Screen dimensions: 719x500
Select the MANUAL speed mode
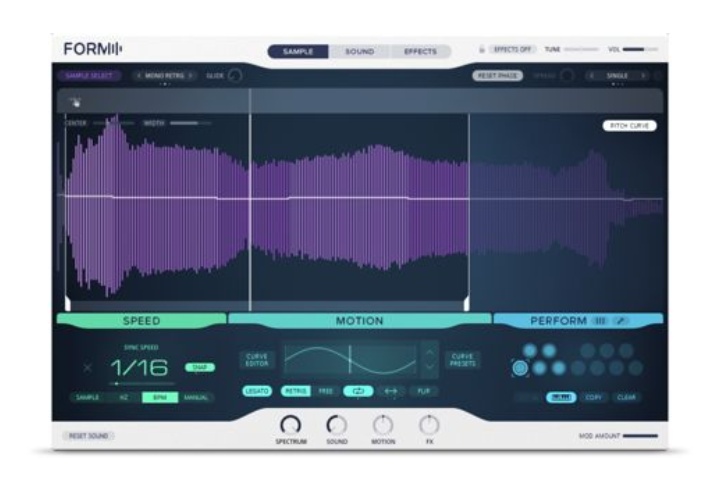196,397
